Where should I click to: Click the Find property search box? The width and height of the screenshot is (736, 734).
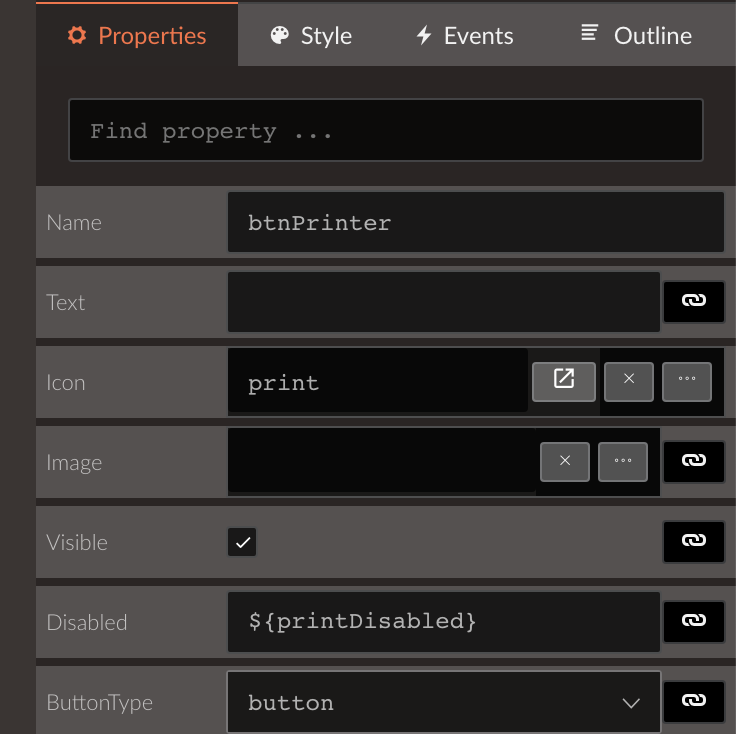pos(385,130)
